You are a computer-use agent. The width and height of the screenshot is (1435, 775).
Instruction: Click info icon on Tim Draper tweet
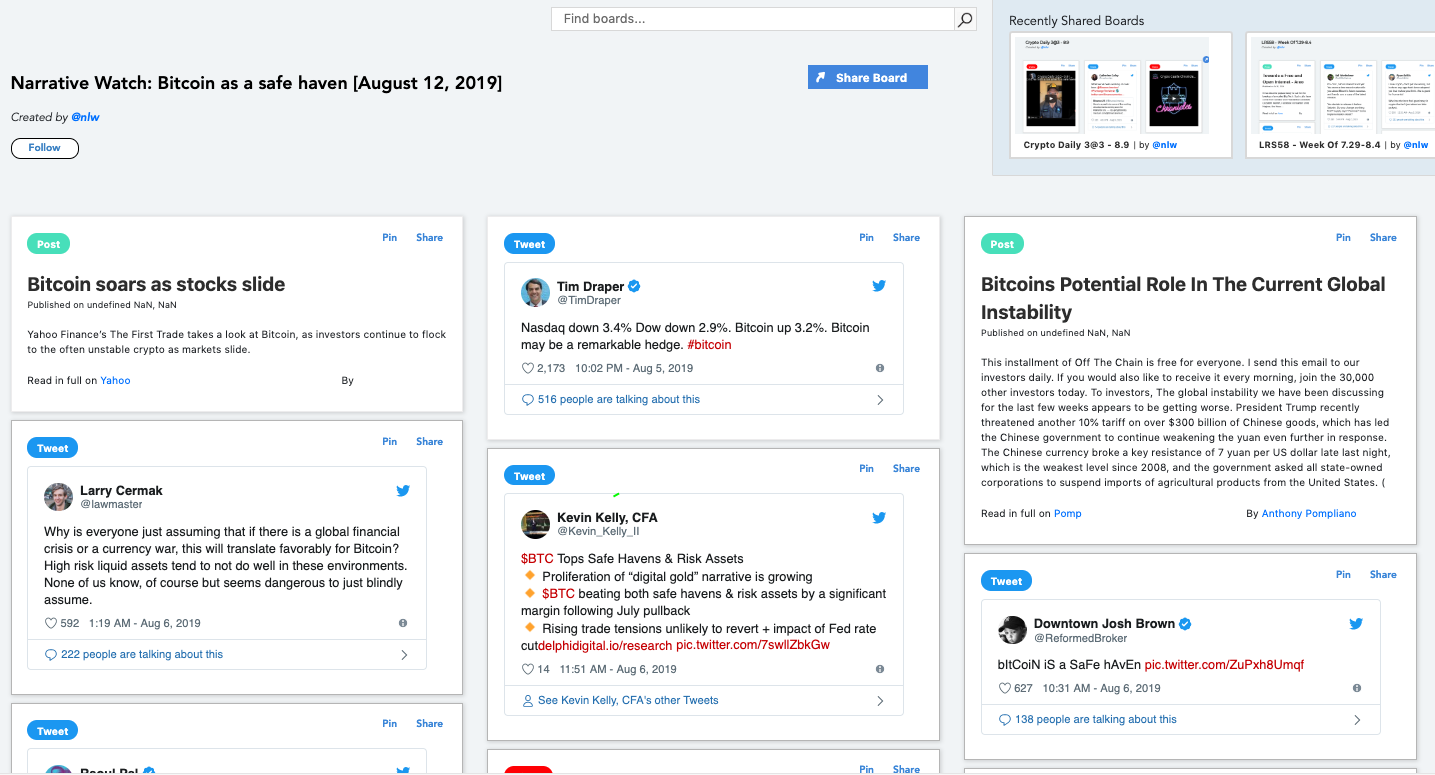click(x=880, y=368)
